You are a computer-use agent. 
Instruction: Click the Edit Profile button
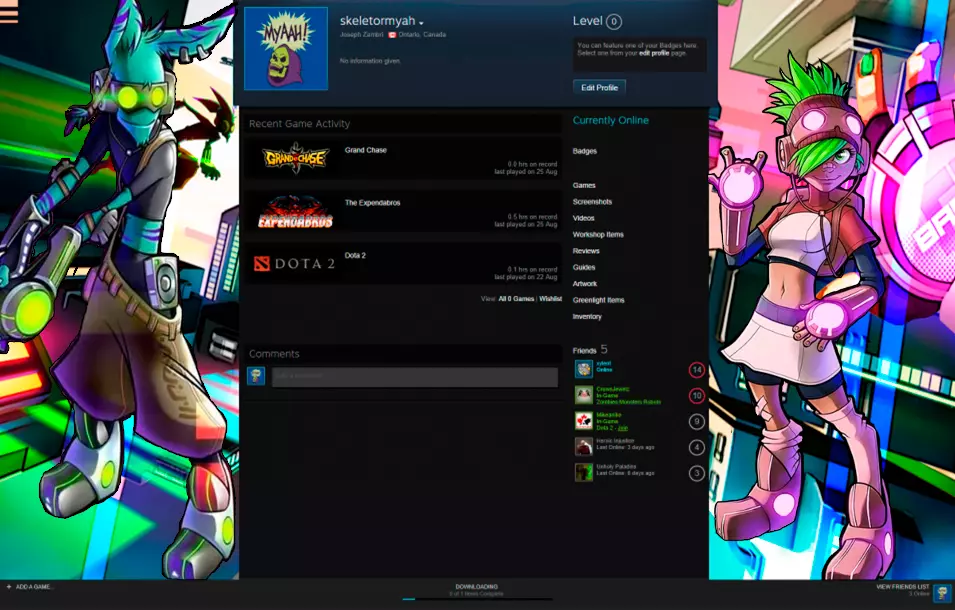coord(599,88)
